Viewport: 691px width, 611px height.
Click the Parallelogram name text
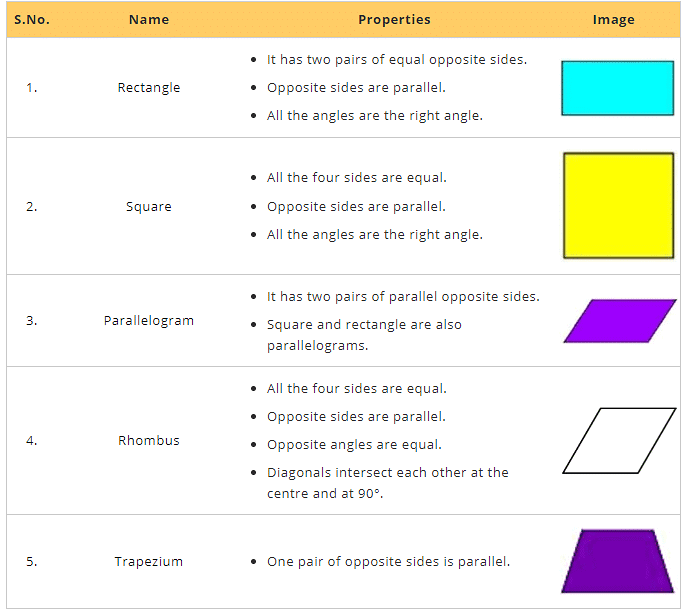[x=149, y=321]
